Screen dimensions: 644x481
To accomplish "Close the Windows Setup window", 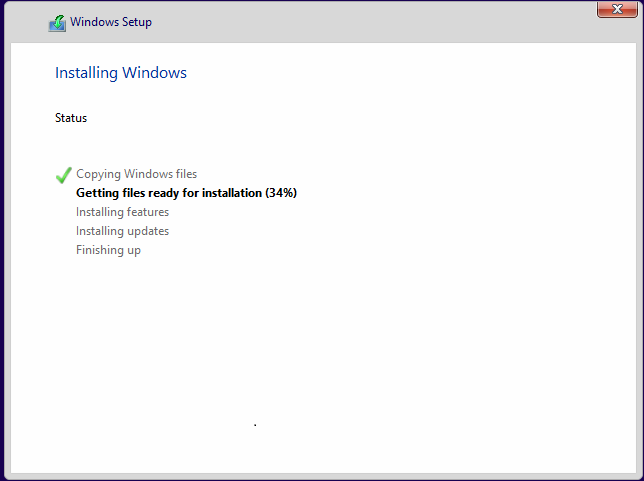I will pos(617,9).
